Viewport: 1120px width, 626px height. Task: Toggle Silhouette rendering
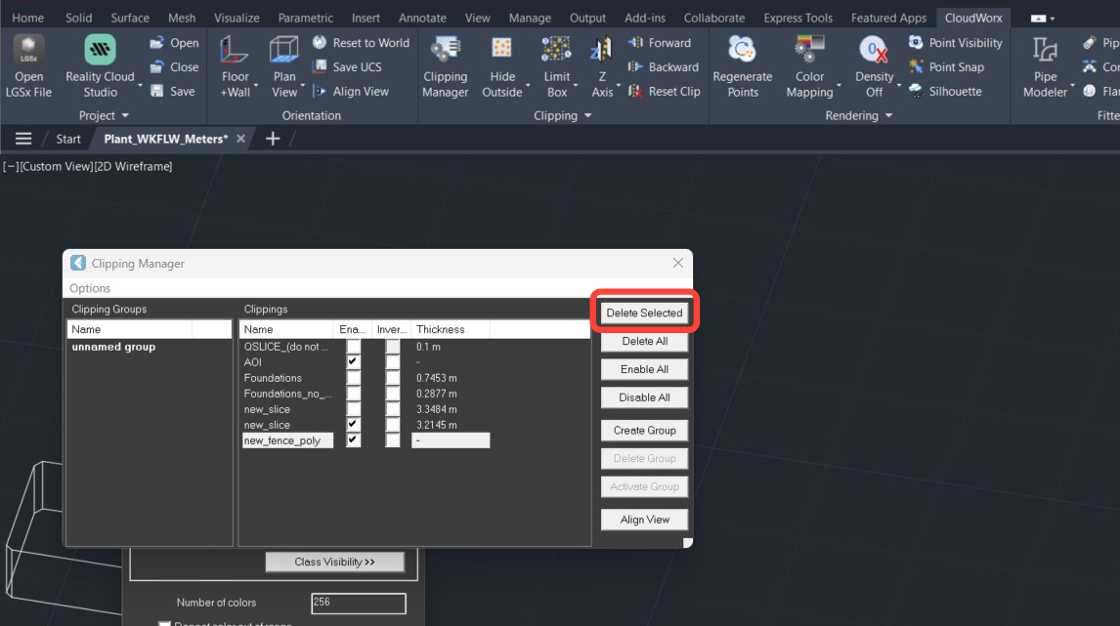(x=945, y=91)
